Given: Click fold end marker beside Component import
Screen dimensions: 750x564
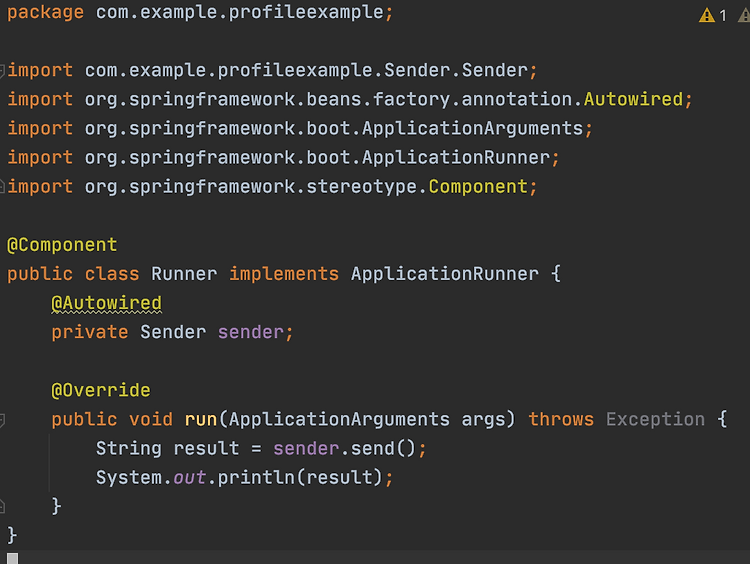Looking at the screenshot, I should (2, 186).
